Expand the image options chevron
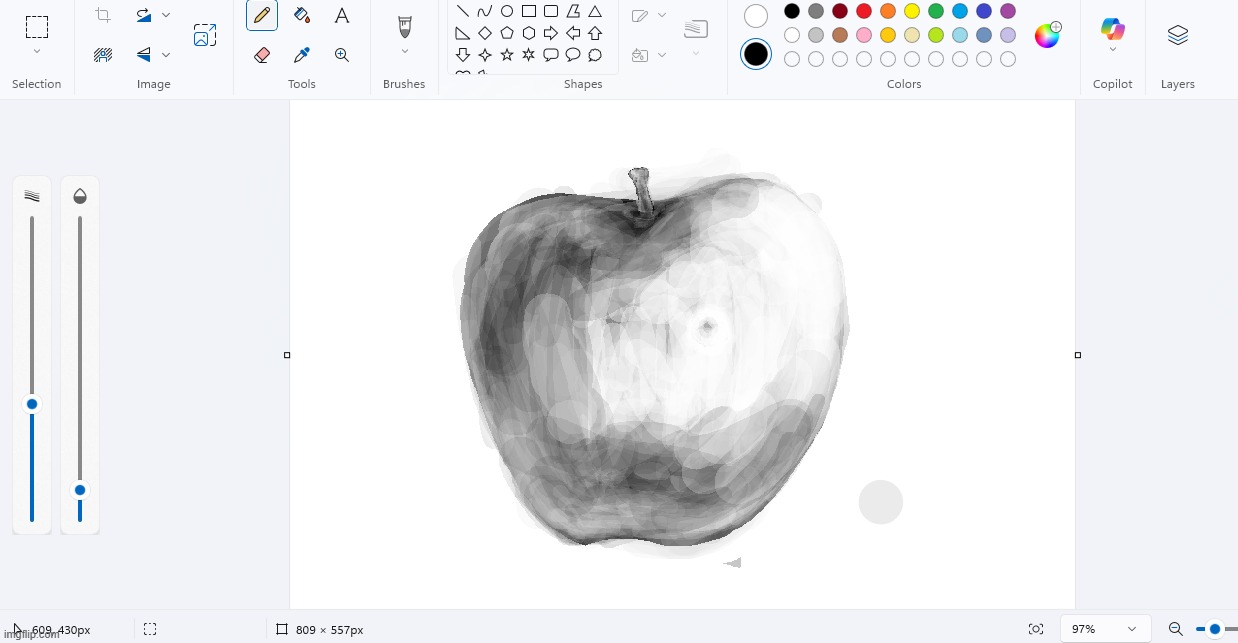Image resolution: width=1238 pixels, height=643 pixels. (166, 55)
